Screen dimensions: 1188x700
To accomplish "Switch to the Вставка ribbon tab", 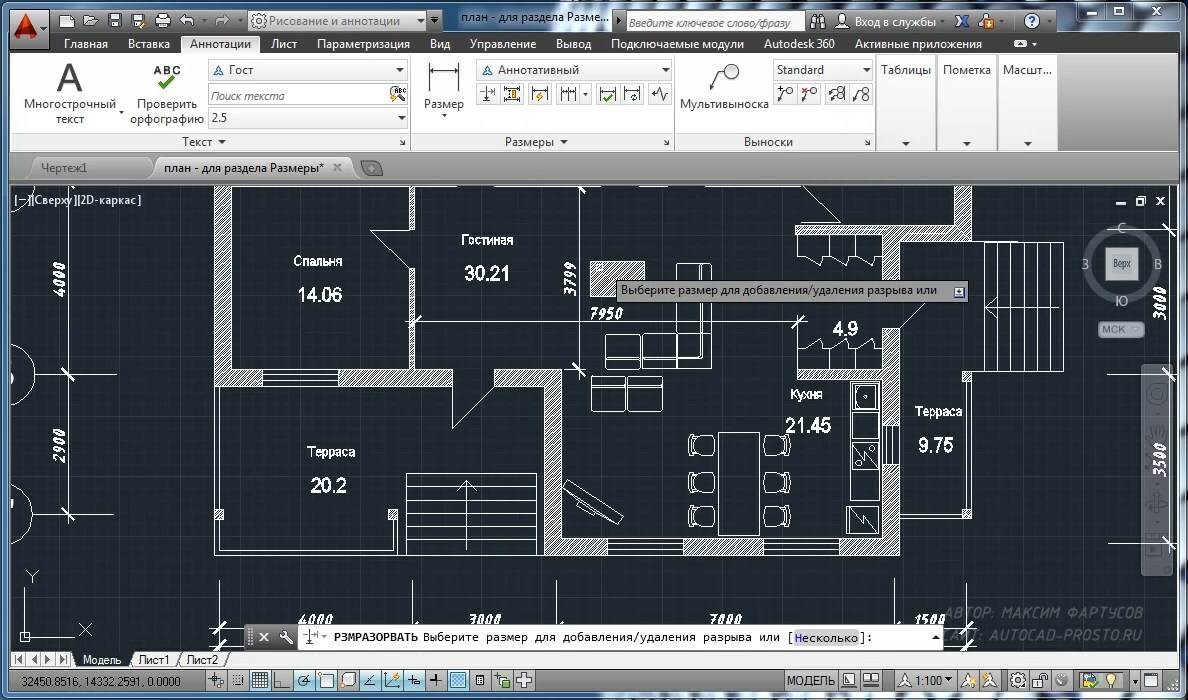I will coord(148,44).
